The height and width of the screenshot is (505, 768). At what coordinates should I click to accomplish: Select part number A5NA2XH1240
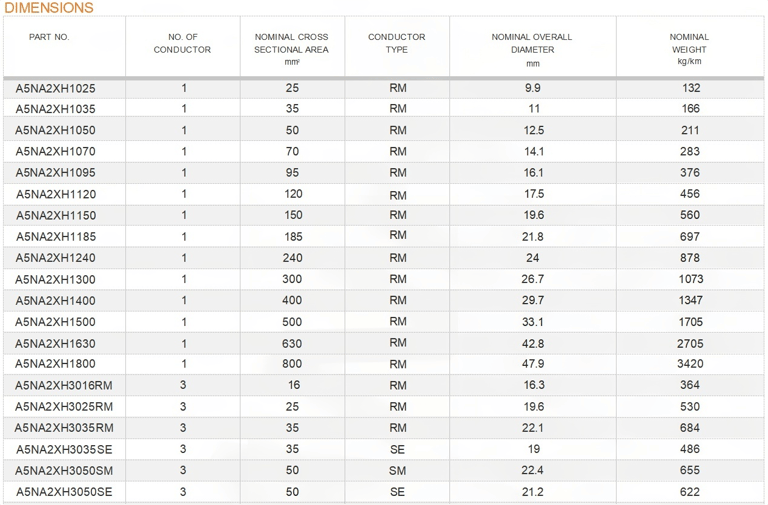pos(55,258)
